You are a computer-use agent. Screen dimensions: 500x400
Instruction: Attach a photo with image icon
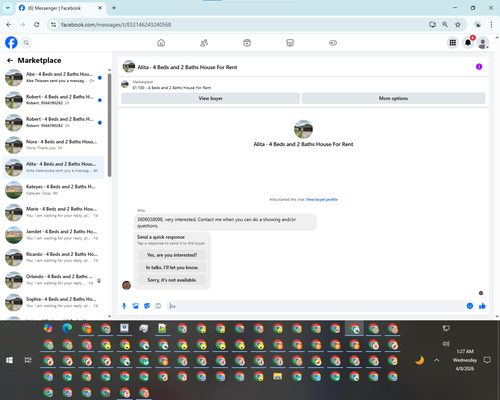point(135,306)
